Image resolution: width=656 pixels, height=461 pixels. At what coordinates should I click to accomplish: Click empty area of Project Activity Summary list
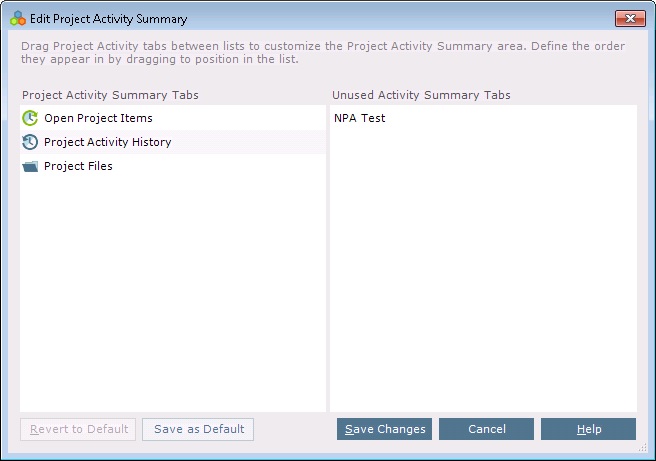173,293
